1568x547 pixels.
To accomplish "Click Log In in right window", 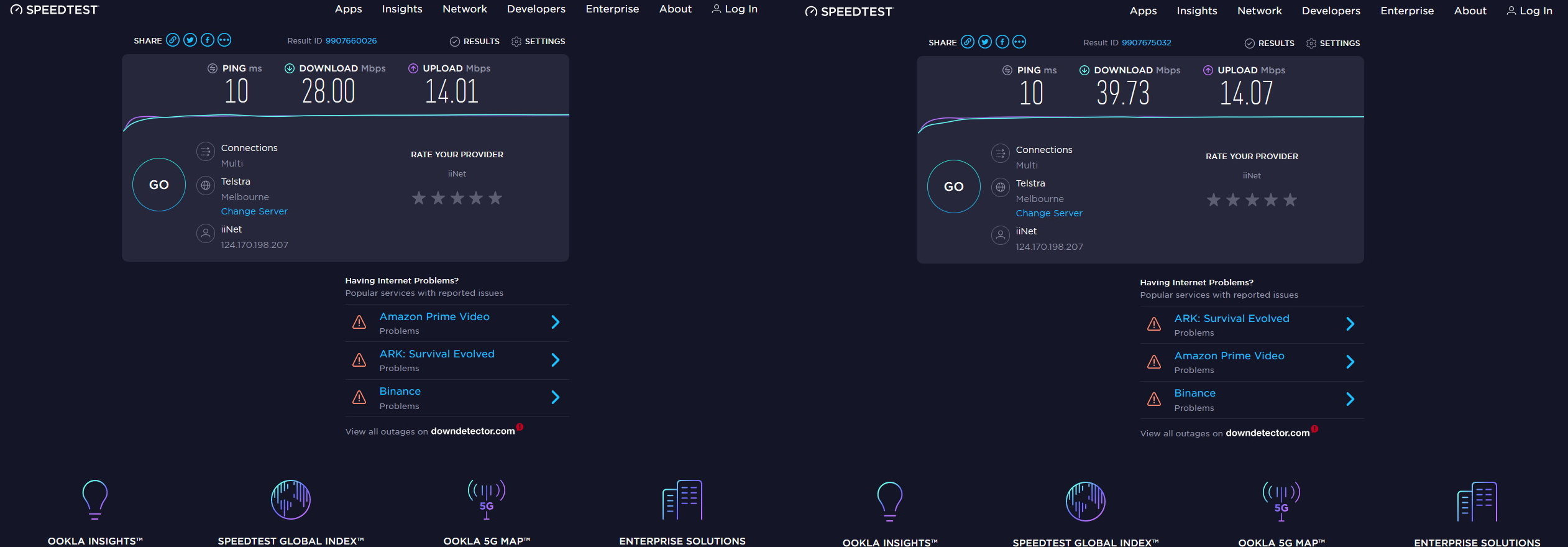I will (x=1529, y=11).
